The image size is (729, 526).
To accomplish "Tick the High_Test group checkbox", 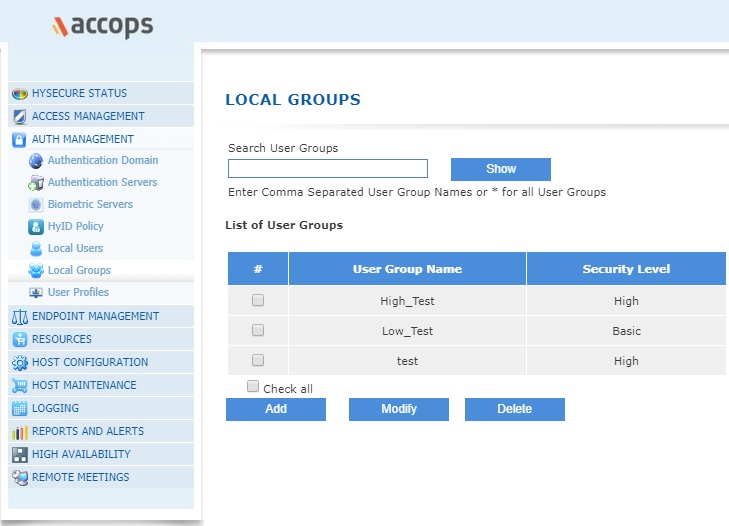I will tap(258, 300).
